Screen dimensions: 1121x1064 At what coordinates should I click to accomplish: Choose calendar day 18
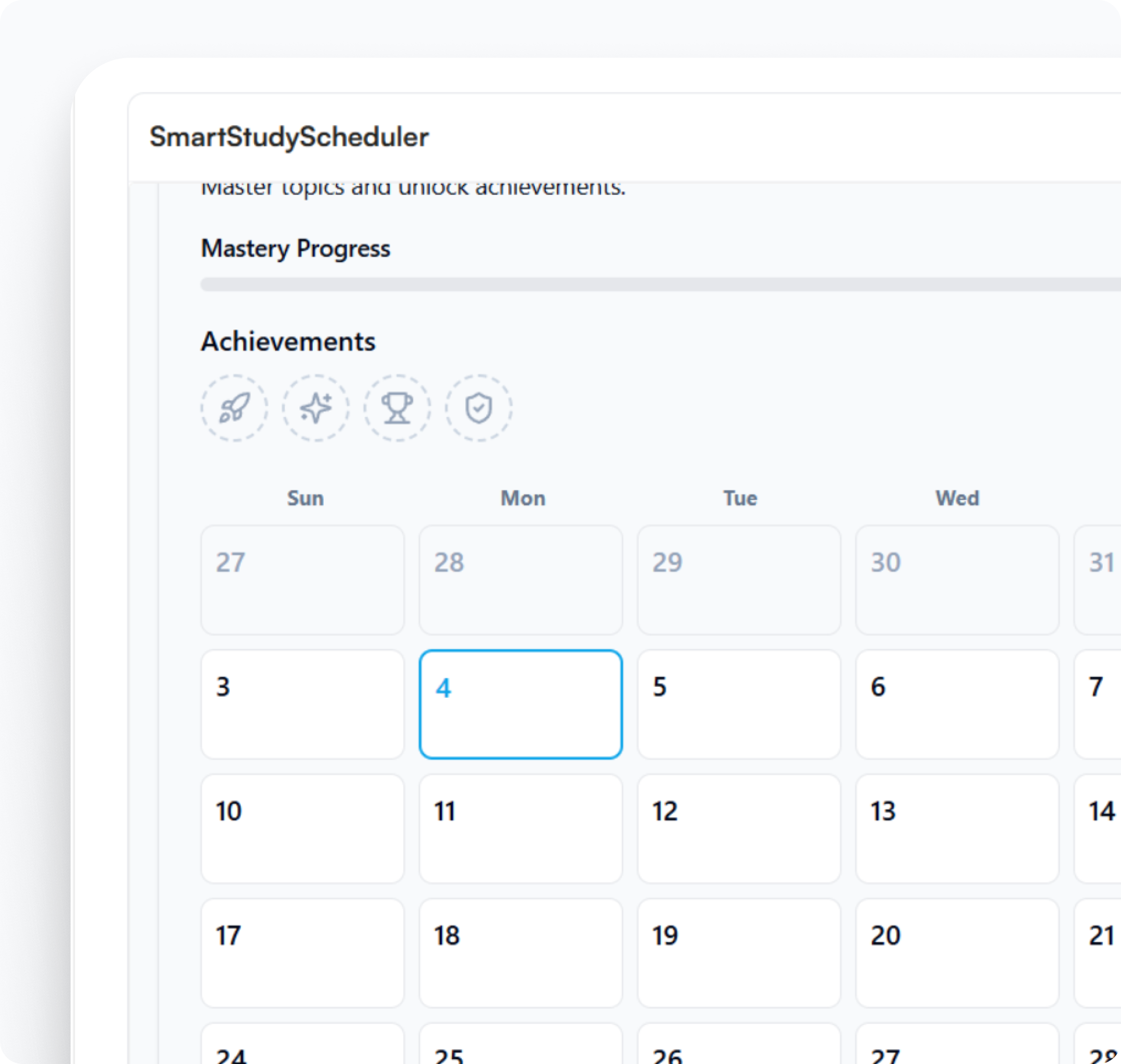[520, 953]
